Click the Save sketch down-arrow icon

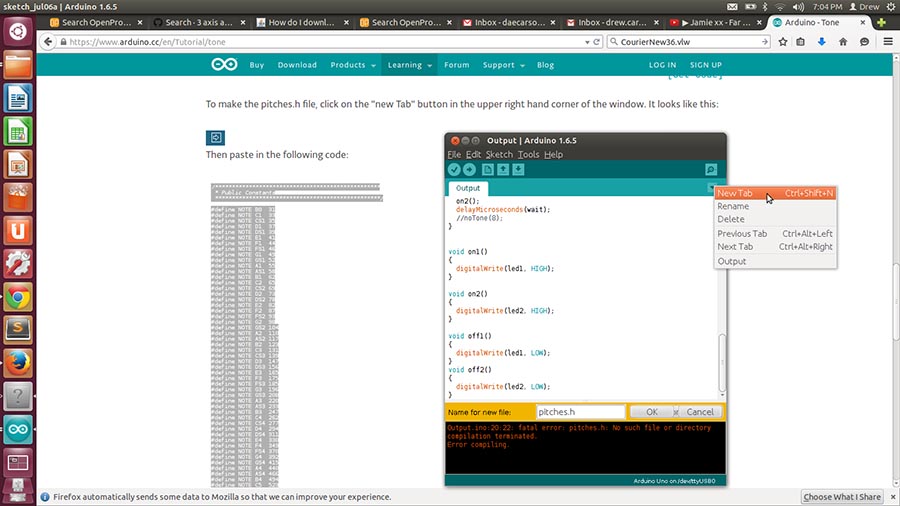point(518,169)
